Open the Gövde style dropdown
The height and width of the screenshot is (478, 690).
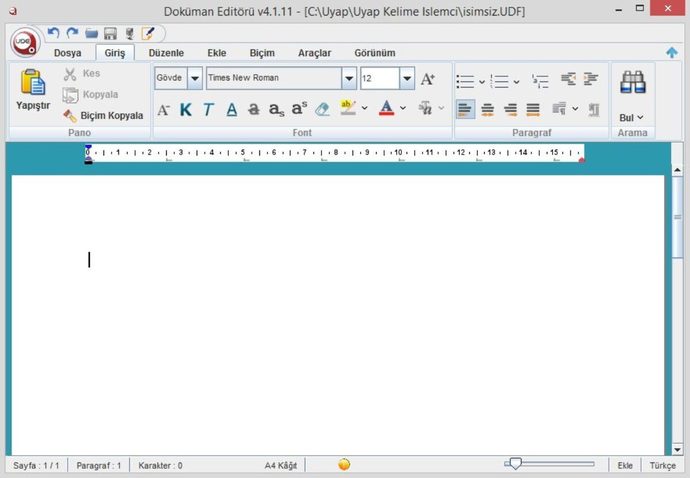[x=195, y=78]
